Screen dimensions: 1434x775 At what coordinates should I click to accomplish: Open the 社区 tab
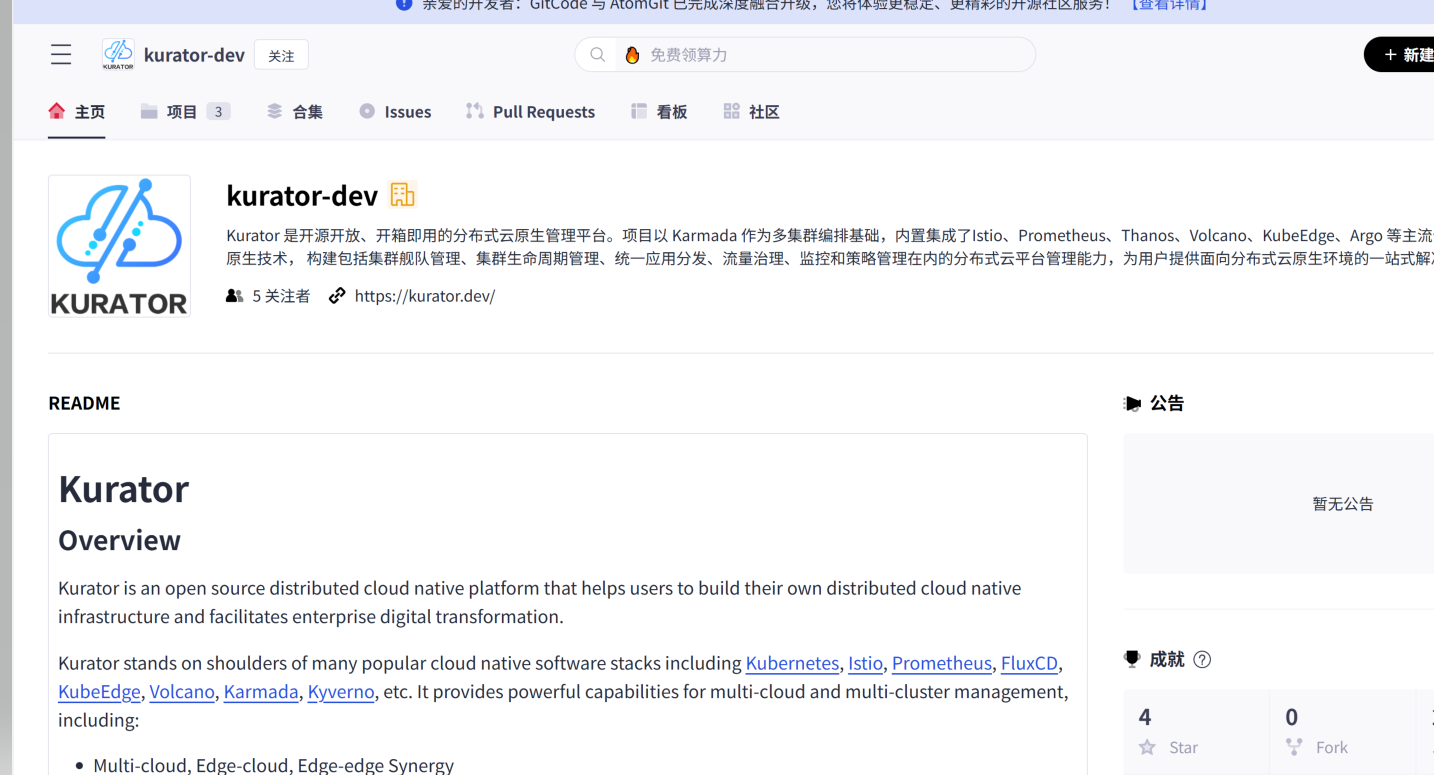pos(751,112)
